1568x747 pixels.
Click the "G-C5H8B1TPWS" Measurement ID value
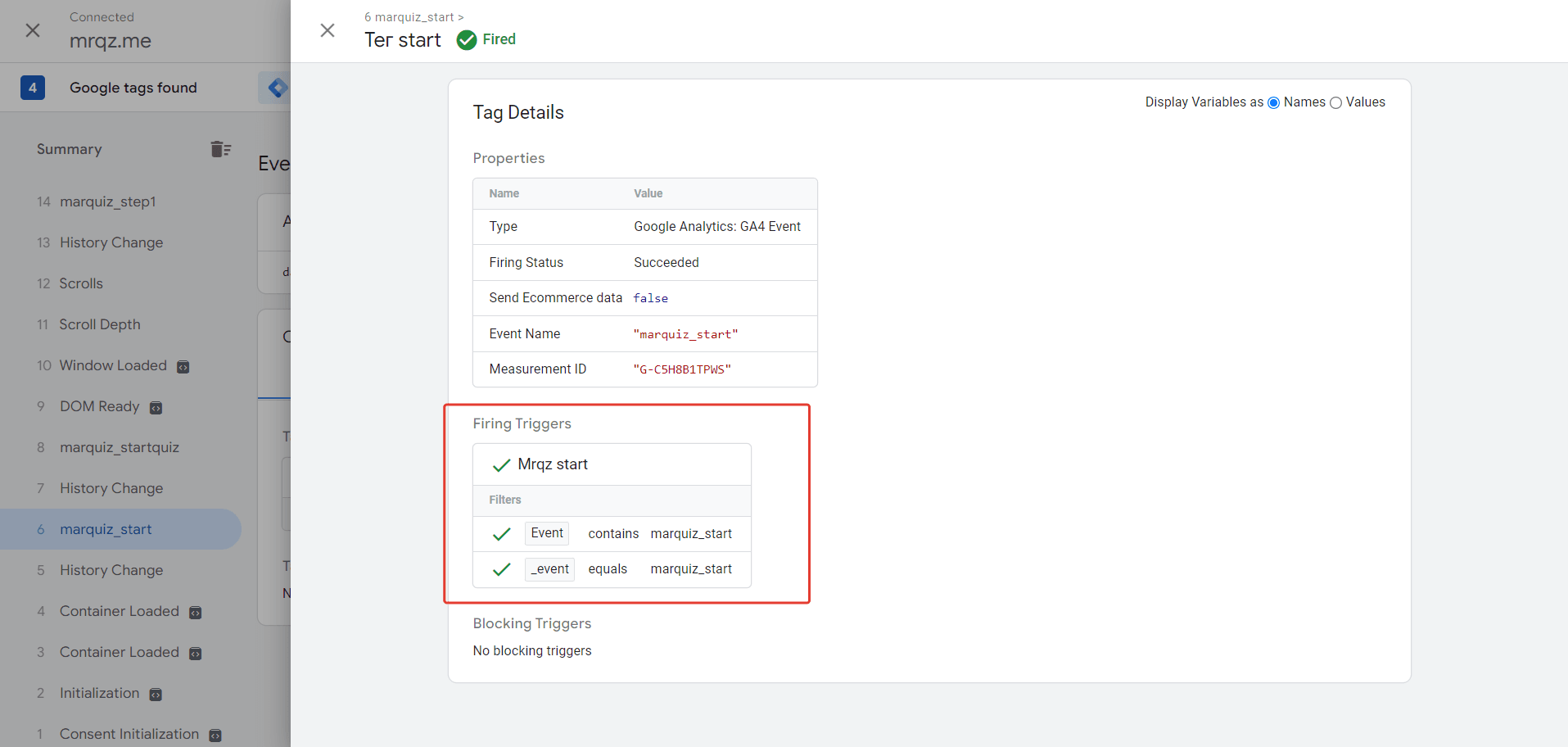click(x=682, y=369)
